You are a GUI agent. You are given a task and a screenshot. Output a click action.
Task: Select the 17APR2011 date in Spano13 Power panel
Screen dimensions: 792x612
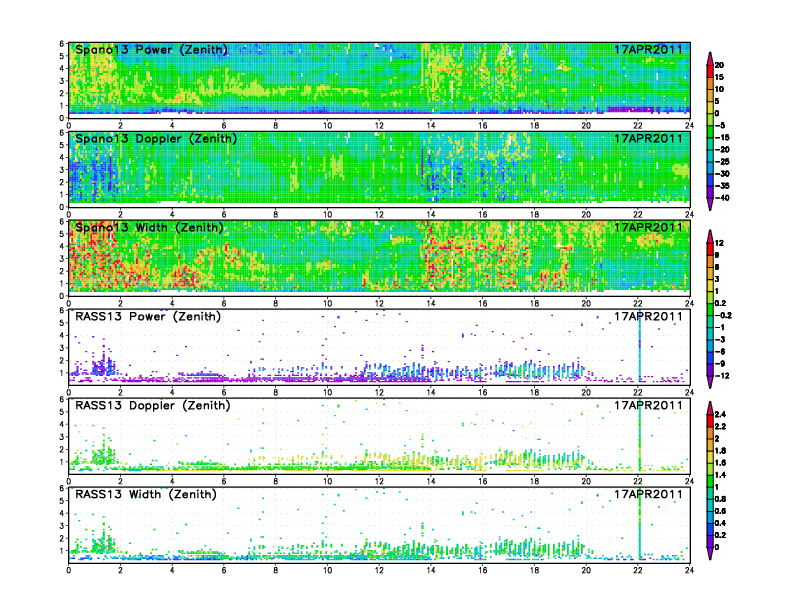click(648, 50)
